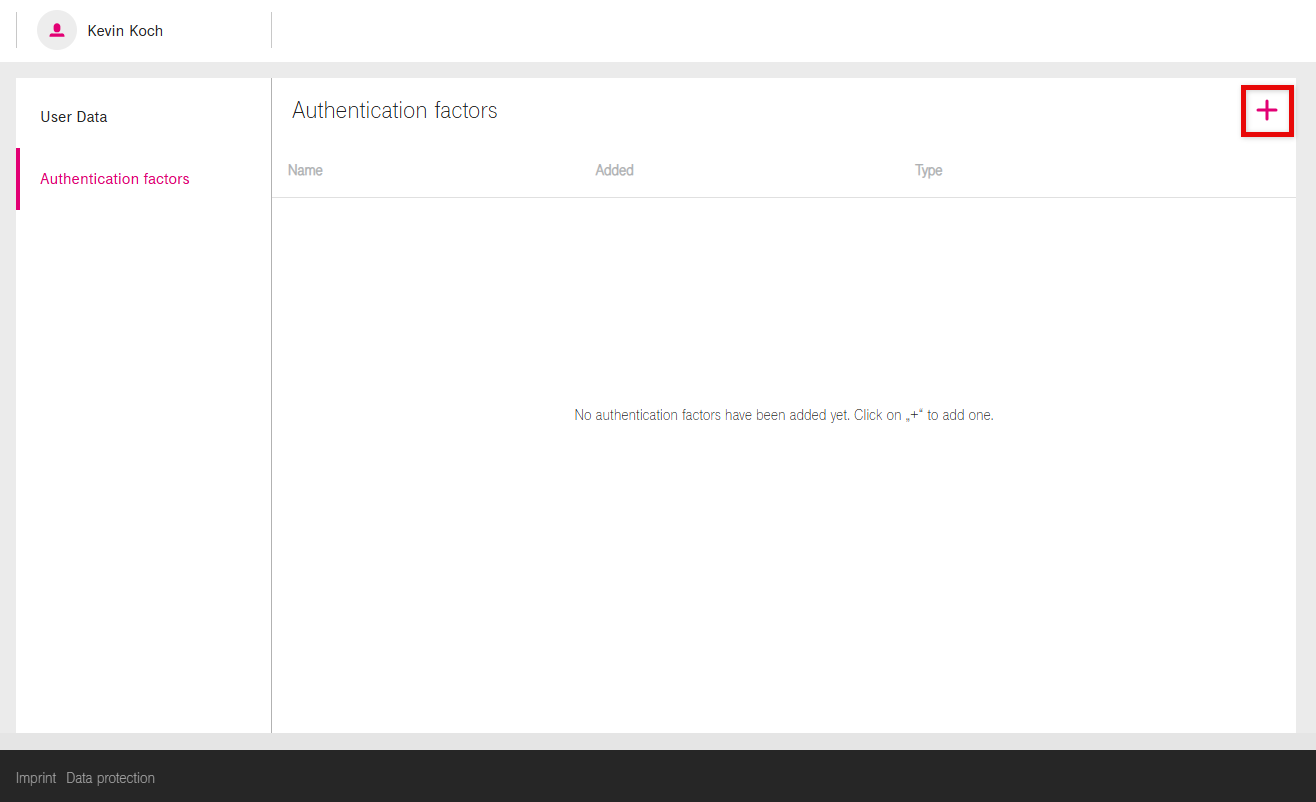Click the empty header area right of Kevin Koch
1316x802 pixels.
[x=780, y=30]
